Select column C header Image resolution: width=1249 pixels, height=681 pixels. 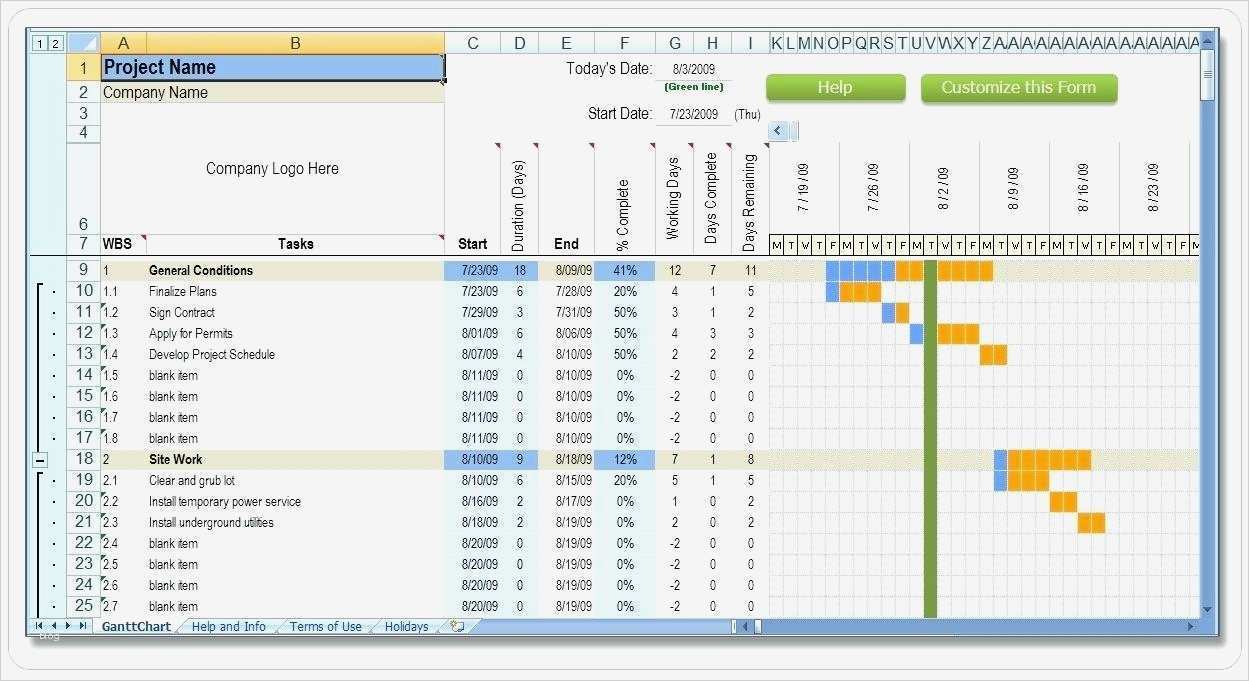tap(473, 43)
